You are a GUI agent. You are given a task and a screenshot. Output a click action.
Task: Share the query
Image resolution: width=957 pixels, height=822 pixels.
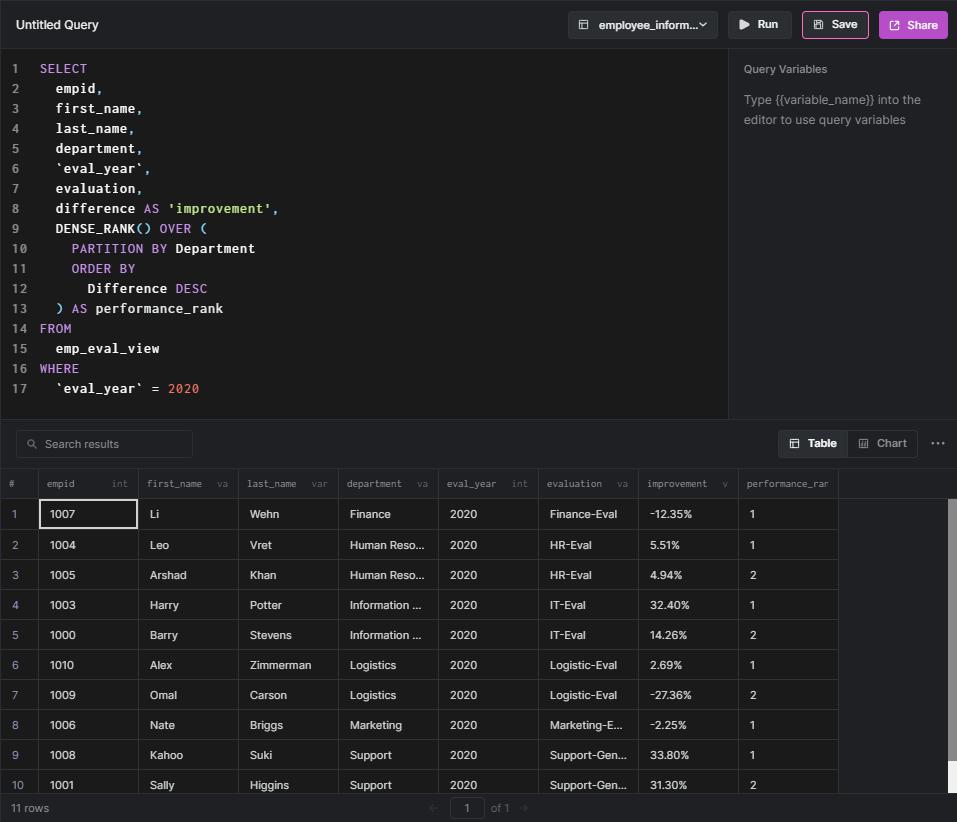(913, 25)
